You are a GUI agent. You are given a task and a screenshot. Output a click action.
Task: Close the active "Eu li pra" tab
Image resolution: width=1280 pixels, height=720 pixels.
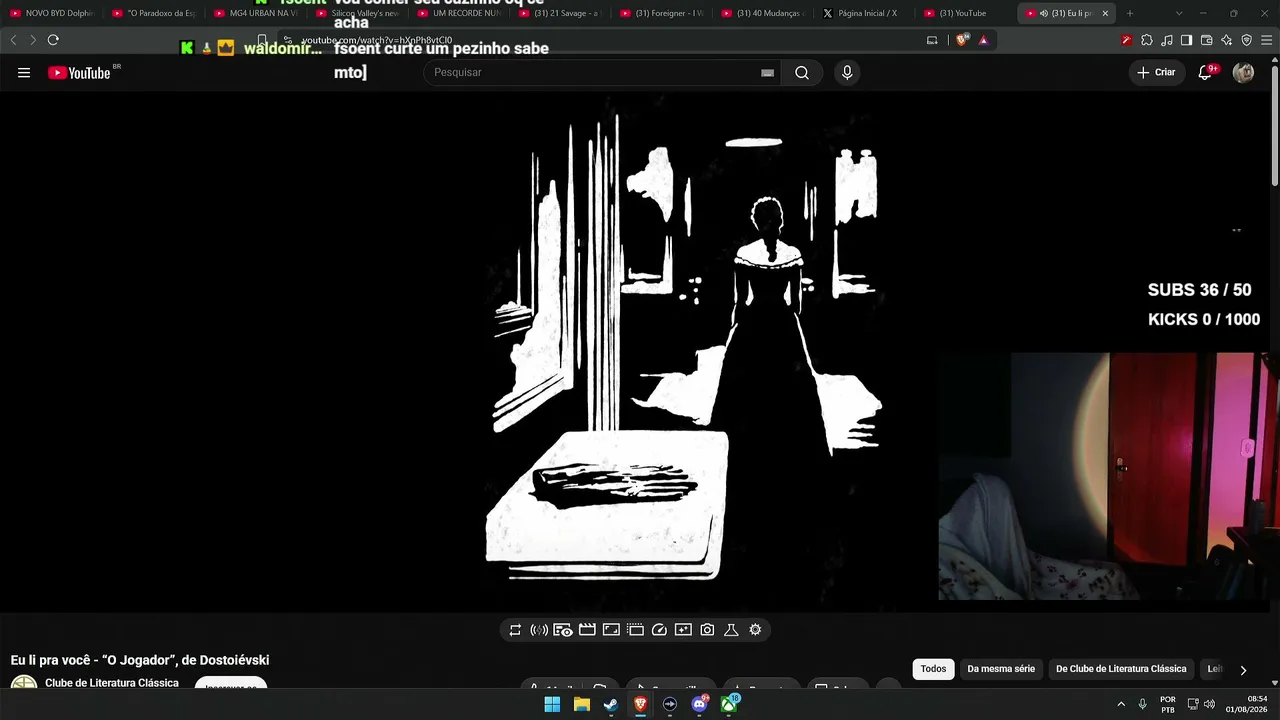[1105, 13]
